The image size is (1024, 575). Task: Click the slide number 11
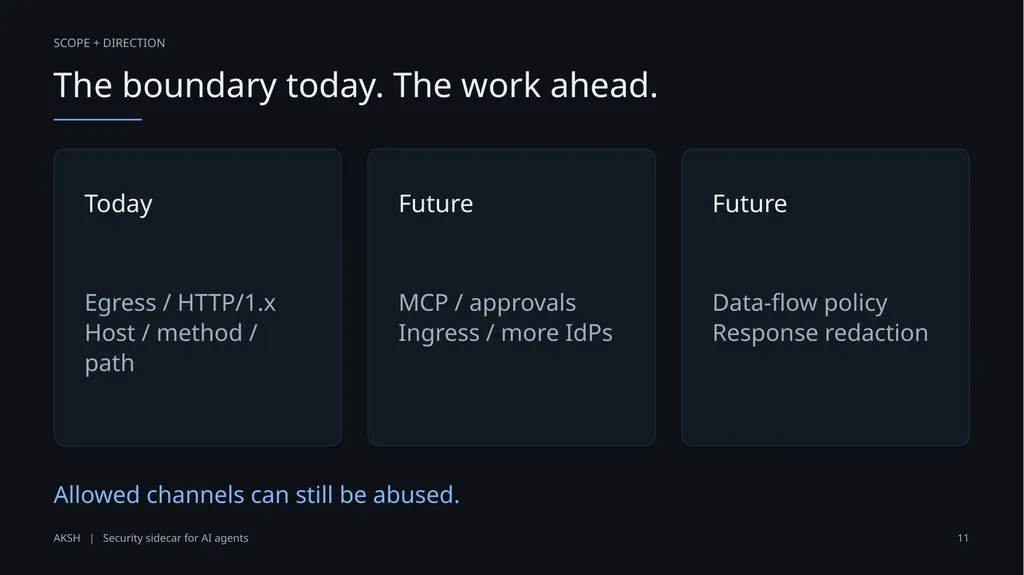963,538
